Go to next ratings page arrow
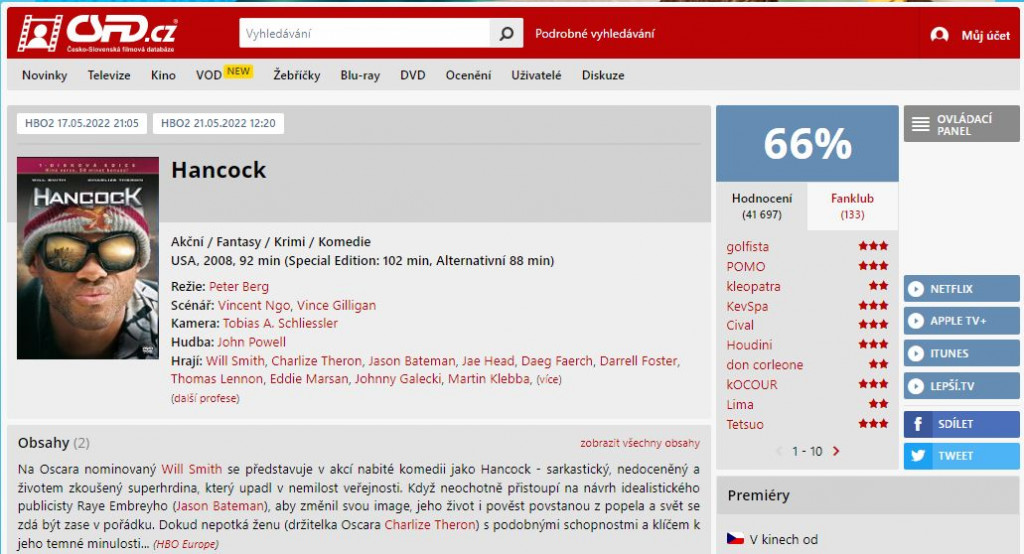1024x554 pixels. 836,451
